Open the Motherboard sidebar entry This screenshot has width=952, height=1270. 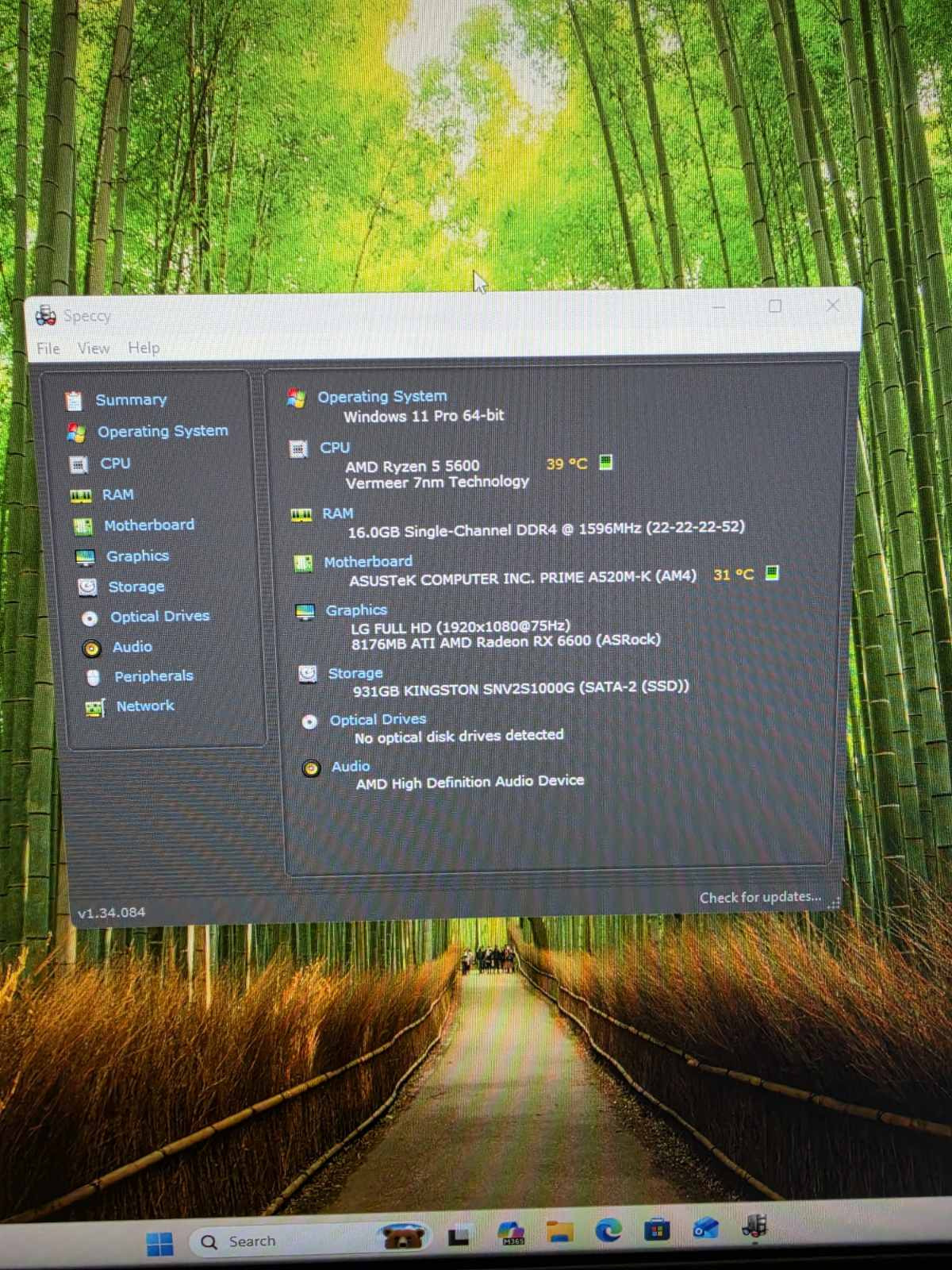149,525
